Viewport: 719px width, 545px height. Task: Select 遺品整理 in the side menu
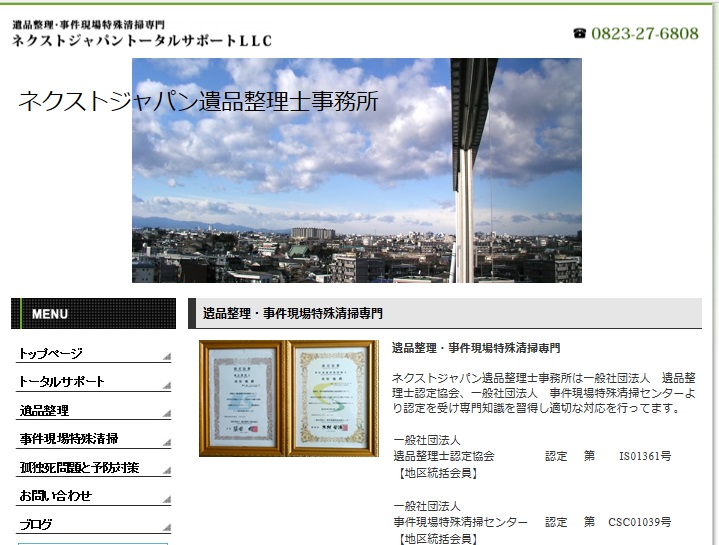click(x=43, y=410)
